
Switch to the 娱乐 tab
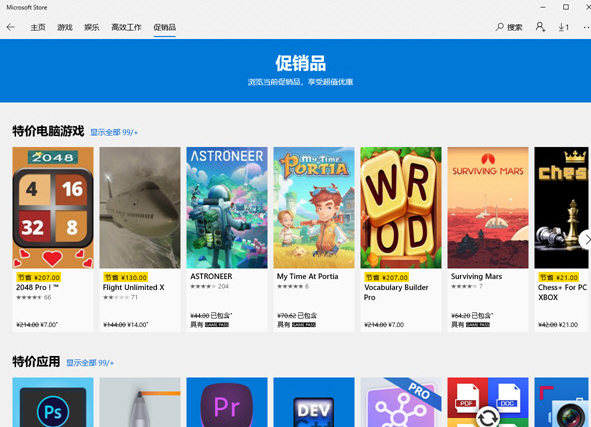[x=92, y=27]
